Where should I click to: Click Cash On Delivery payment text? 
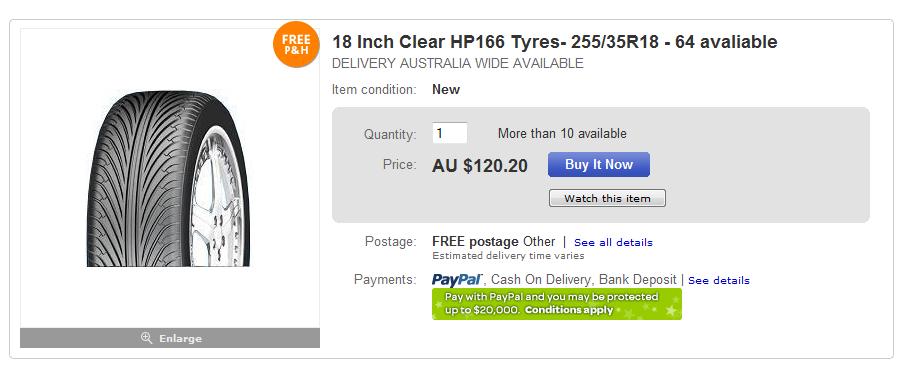541,280
